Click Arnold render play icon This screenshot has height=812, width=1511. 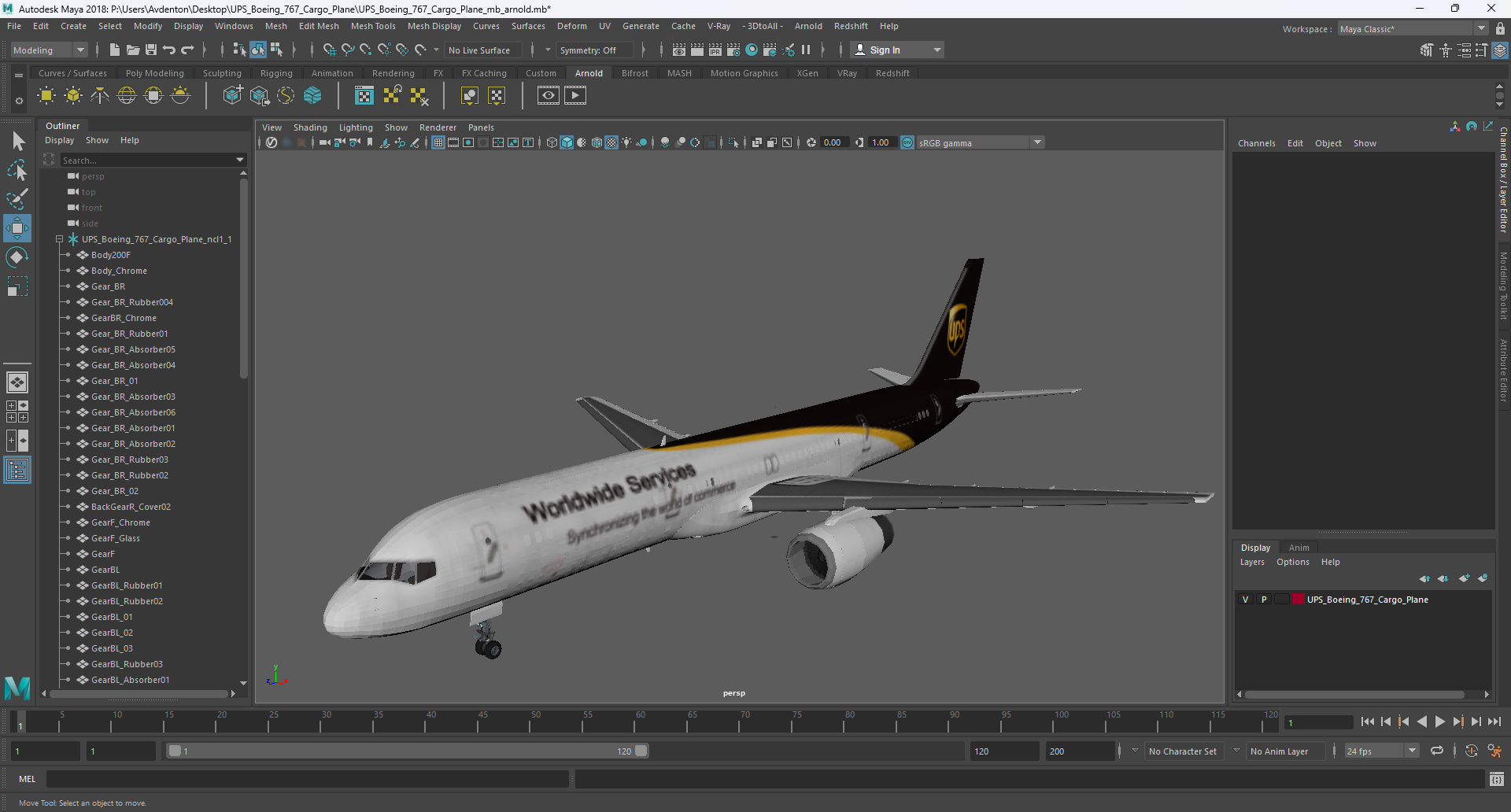[x=575, y=96]
